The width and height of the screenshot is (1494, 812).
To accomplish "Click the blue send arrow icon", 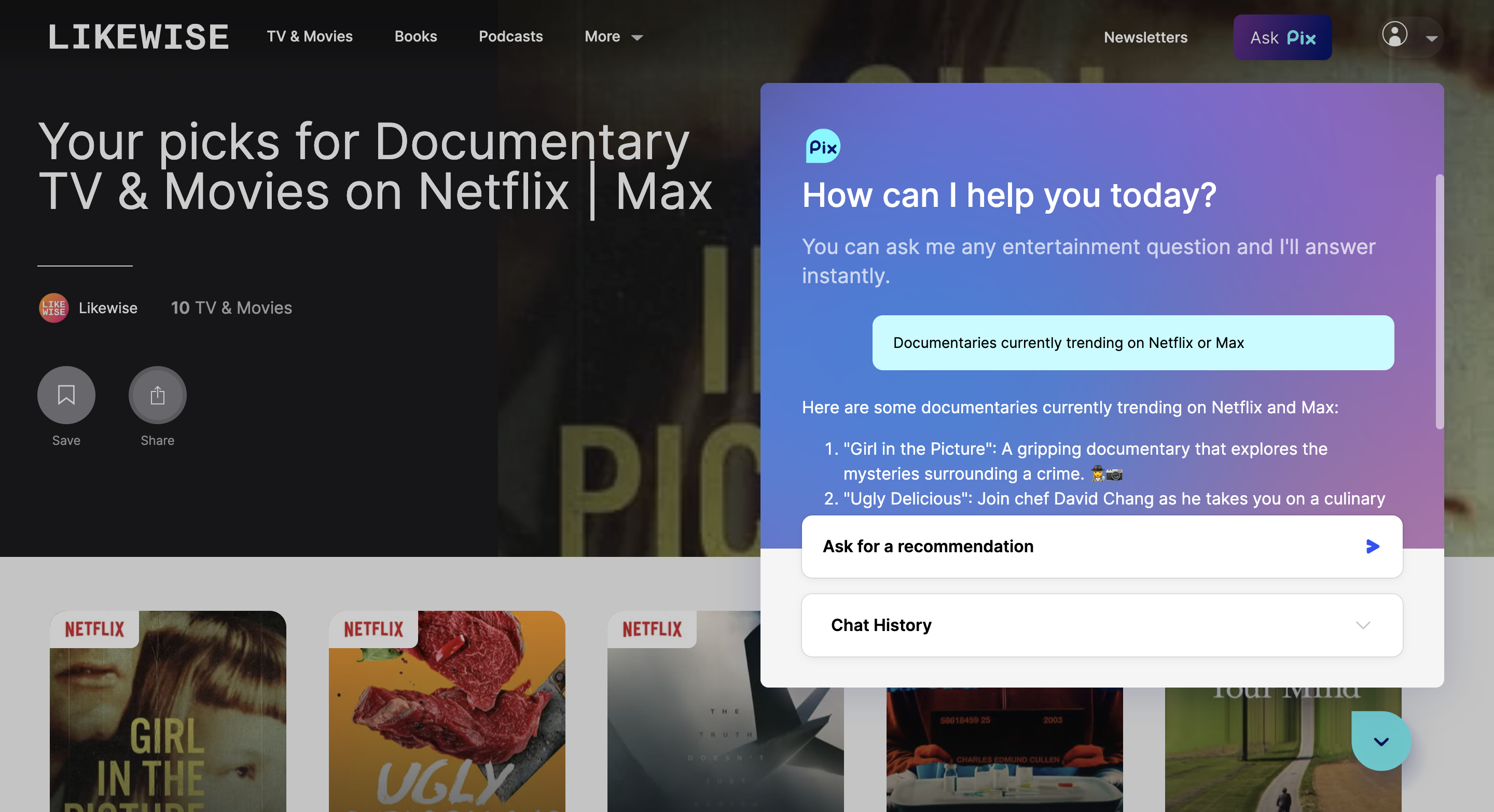I will coord(1372,546).
